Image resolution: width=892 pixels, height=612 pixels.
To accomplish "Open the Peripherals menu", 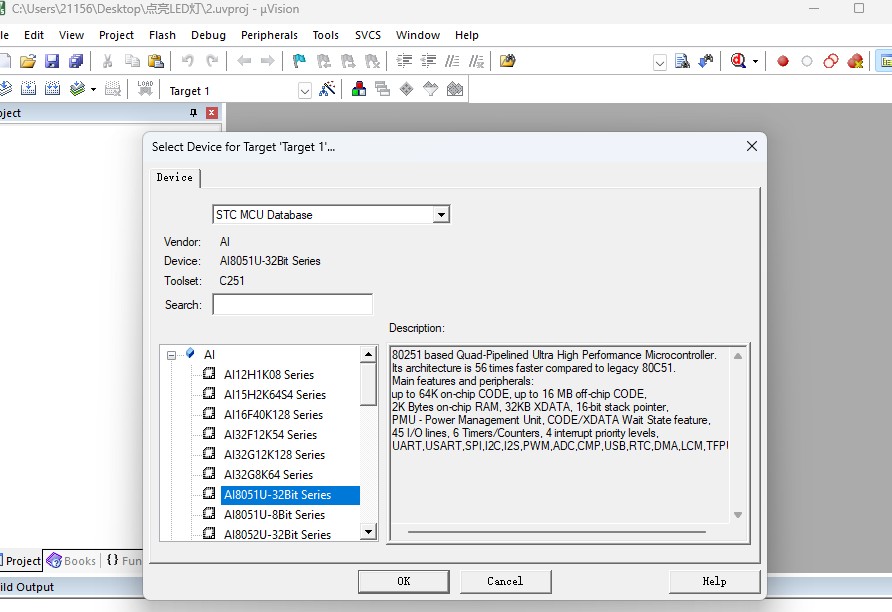I will 269,35.
